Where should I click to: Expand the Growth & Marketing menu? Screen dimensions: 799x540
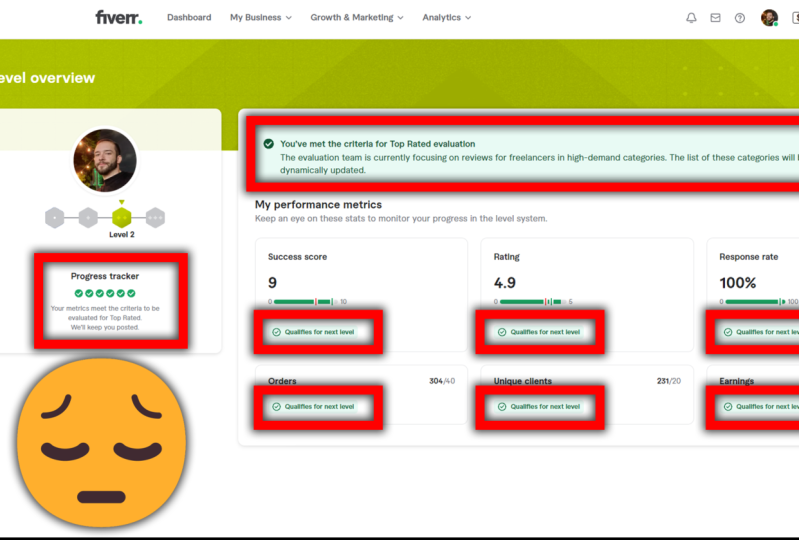(357, 17)
